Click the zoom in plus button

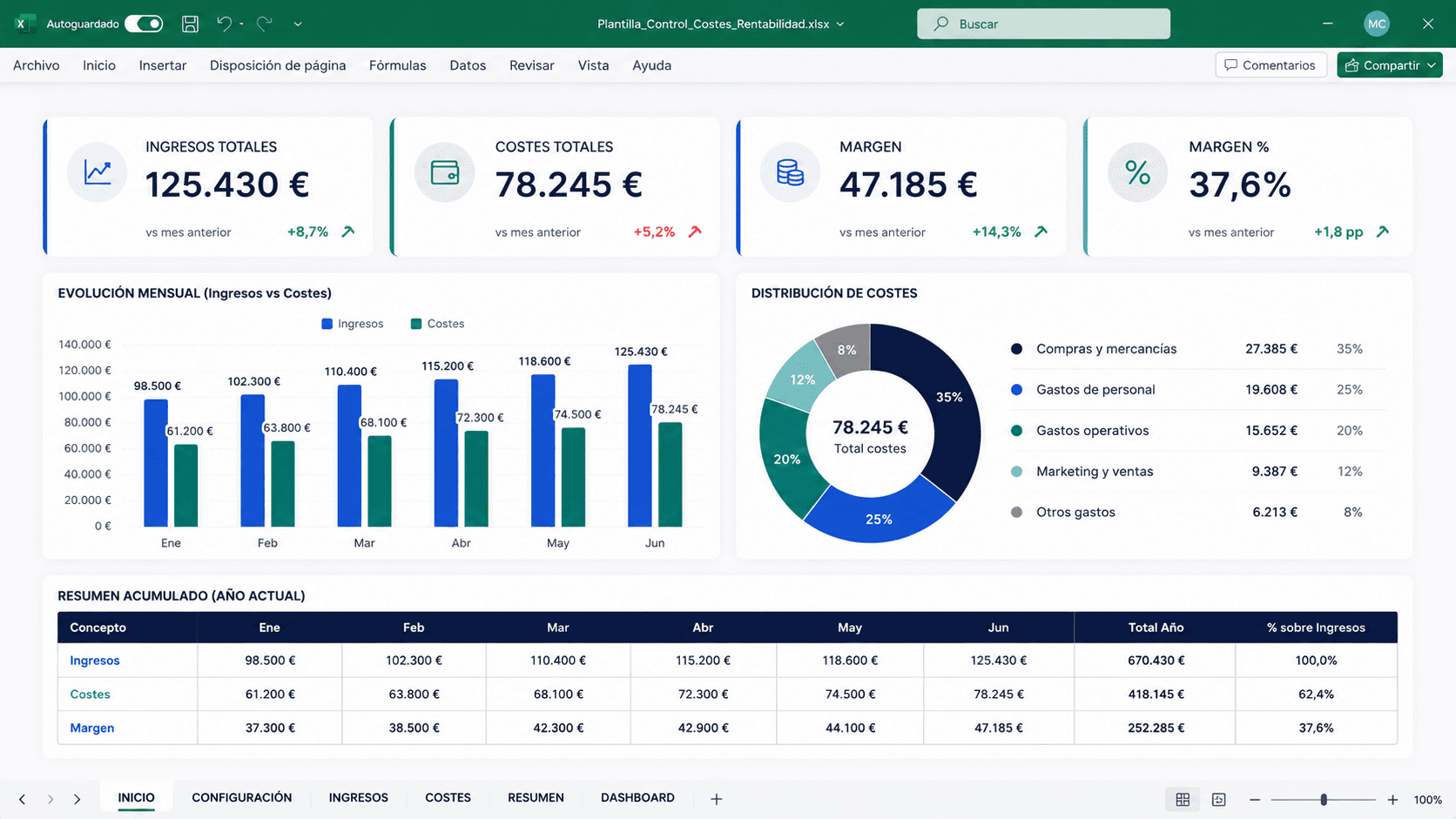(1392, 800)
